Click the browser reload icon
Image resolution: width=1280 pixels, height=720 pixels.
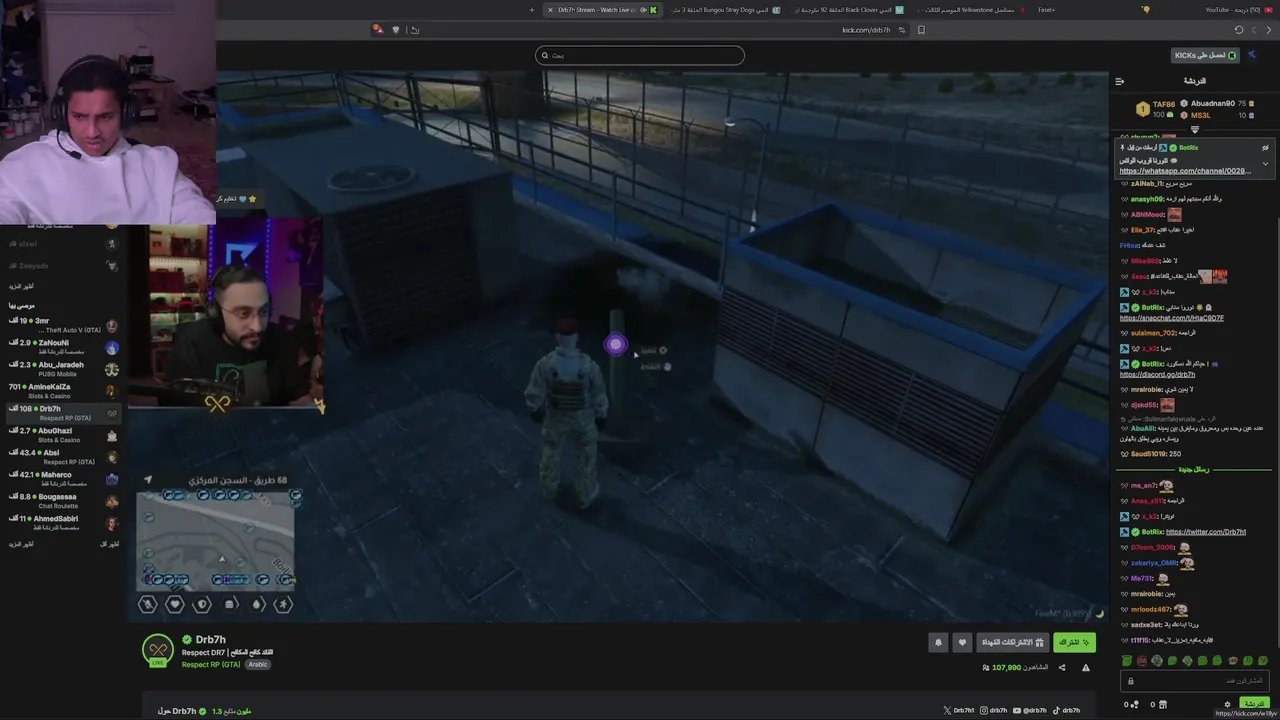coord(1238,30)
